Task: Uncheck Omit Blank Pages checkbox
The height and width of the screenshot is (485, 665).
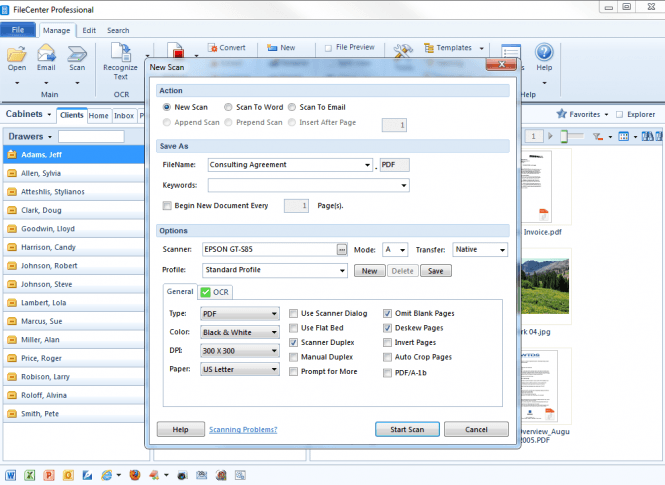Action: 387,313
